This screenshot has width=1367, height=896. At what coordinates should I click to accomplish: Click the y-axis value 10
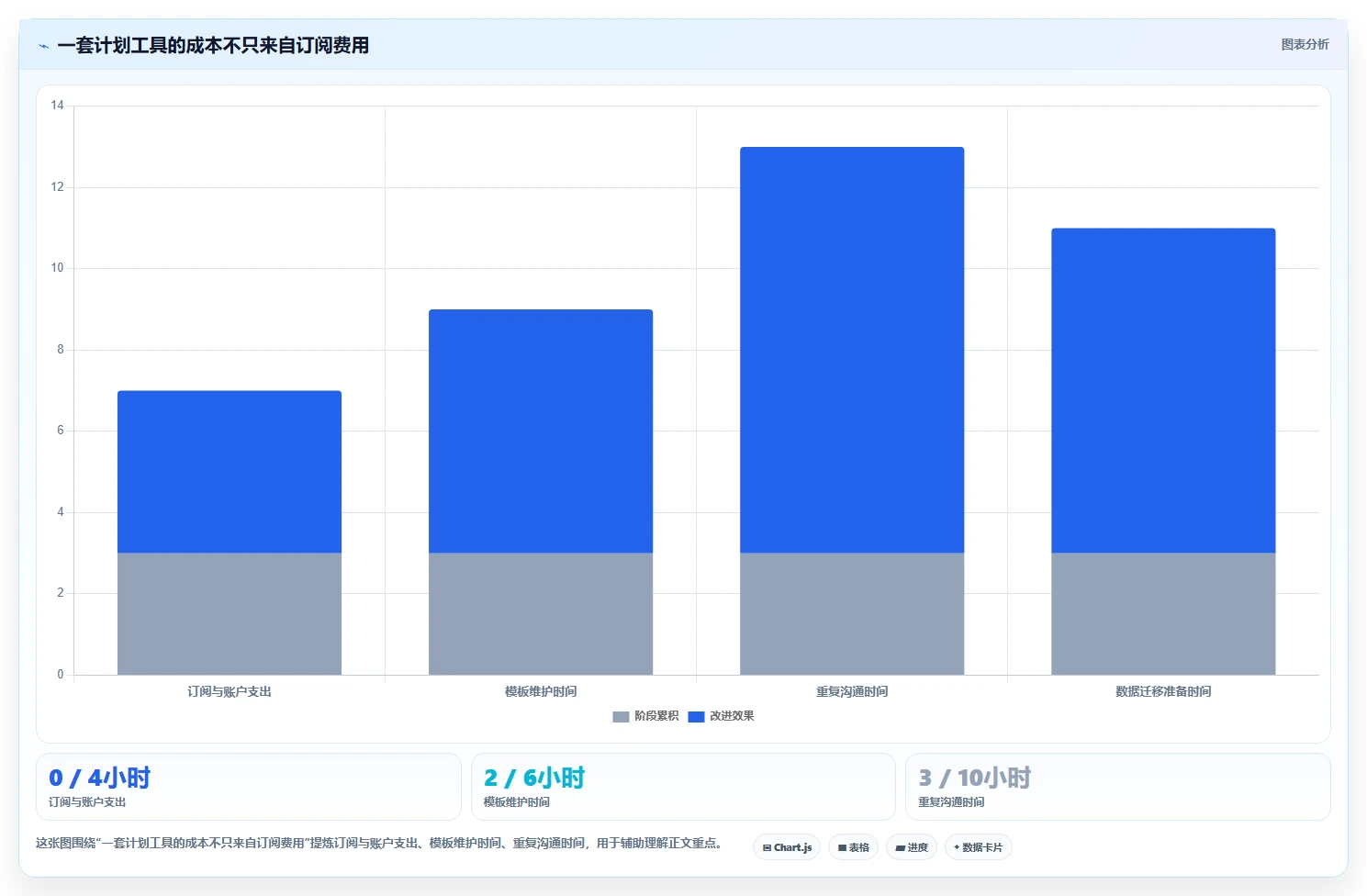point(58,268)
